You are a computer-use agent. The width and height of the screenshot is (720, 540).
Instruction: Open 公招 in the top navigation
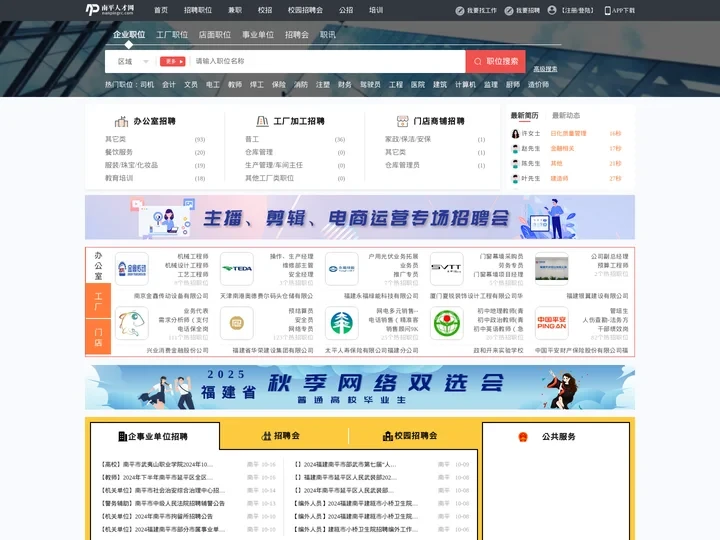[346, 10]
